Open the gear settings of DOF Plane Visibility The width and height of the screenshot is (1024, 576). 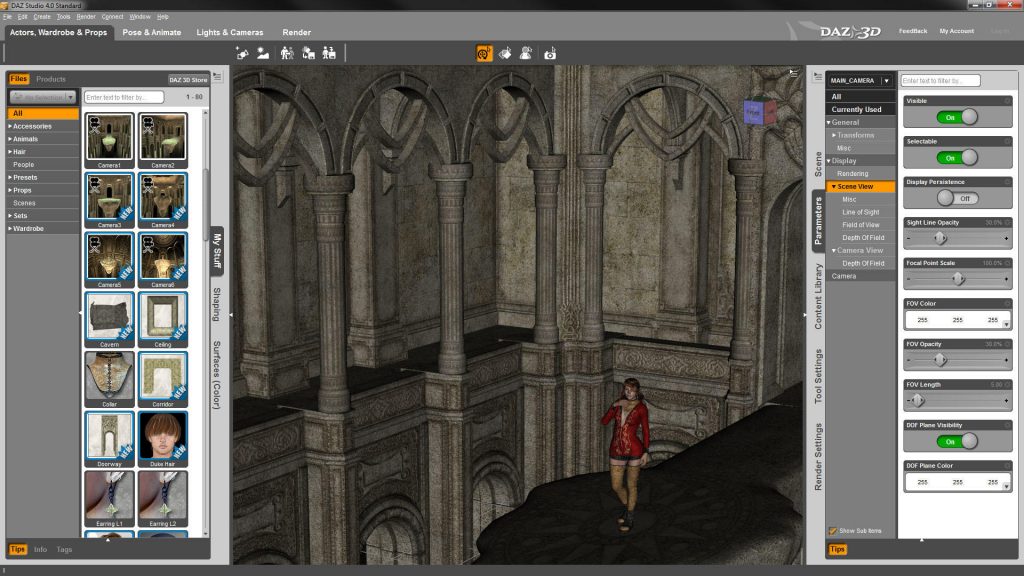1008,424
